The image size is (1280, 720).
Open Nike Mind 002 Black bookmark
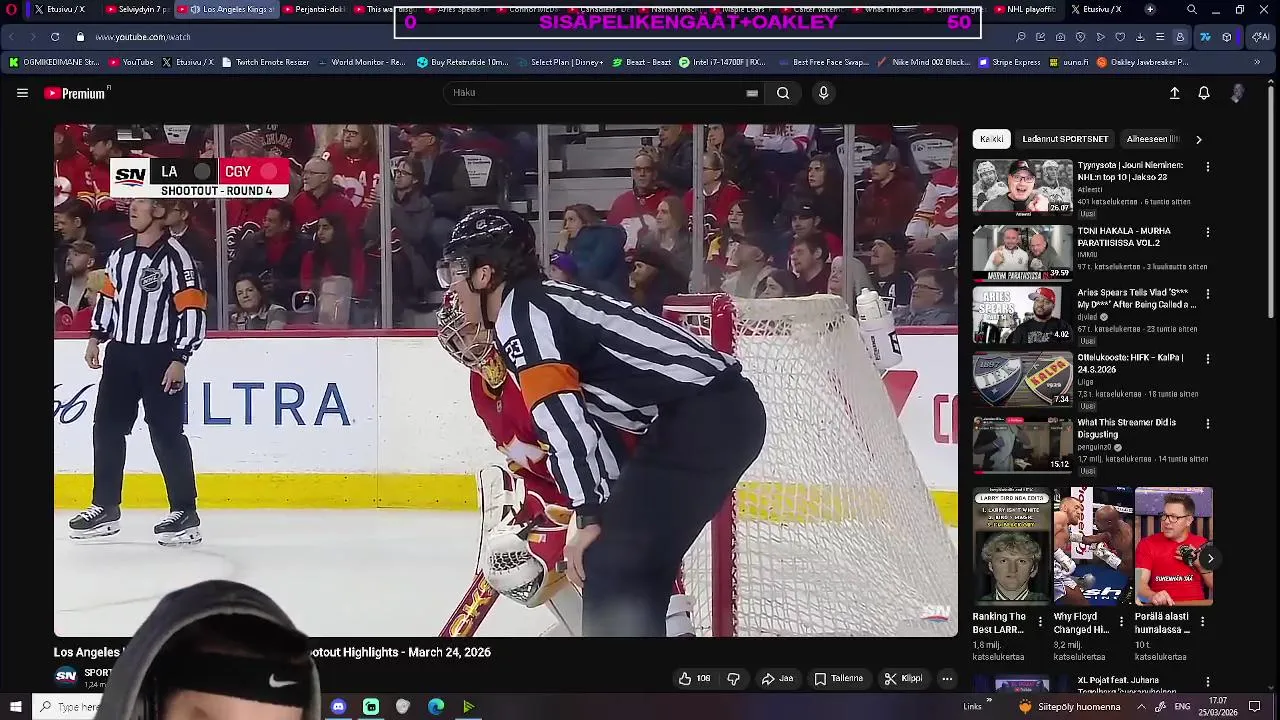pos(923,62)
